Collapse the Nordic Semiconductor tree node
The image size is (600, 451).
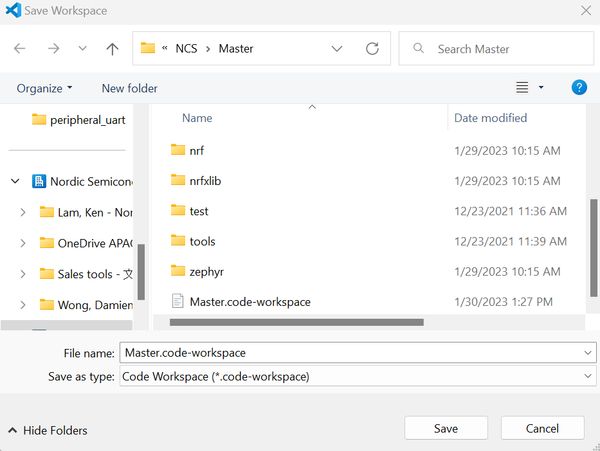click(x=15, y=182)
